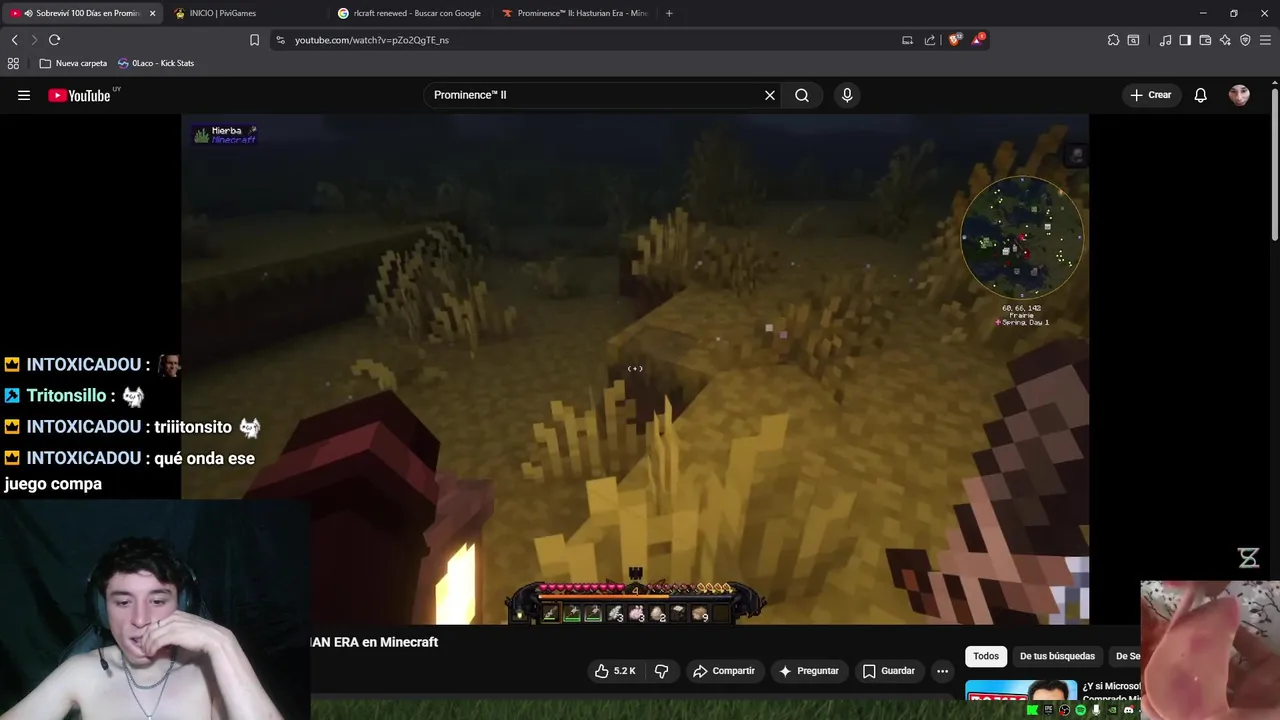Click the tab search icon in the toolbar

click(x=1133, y=40)
